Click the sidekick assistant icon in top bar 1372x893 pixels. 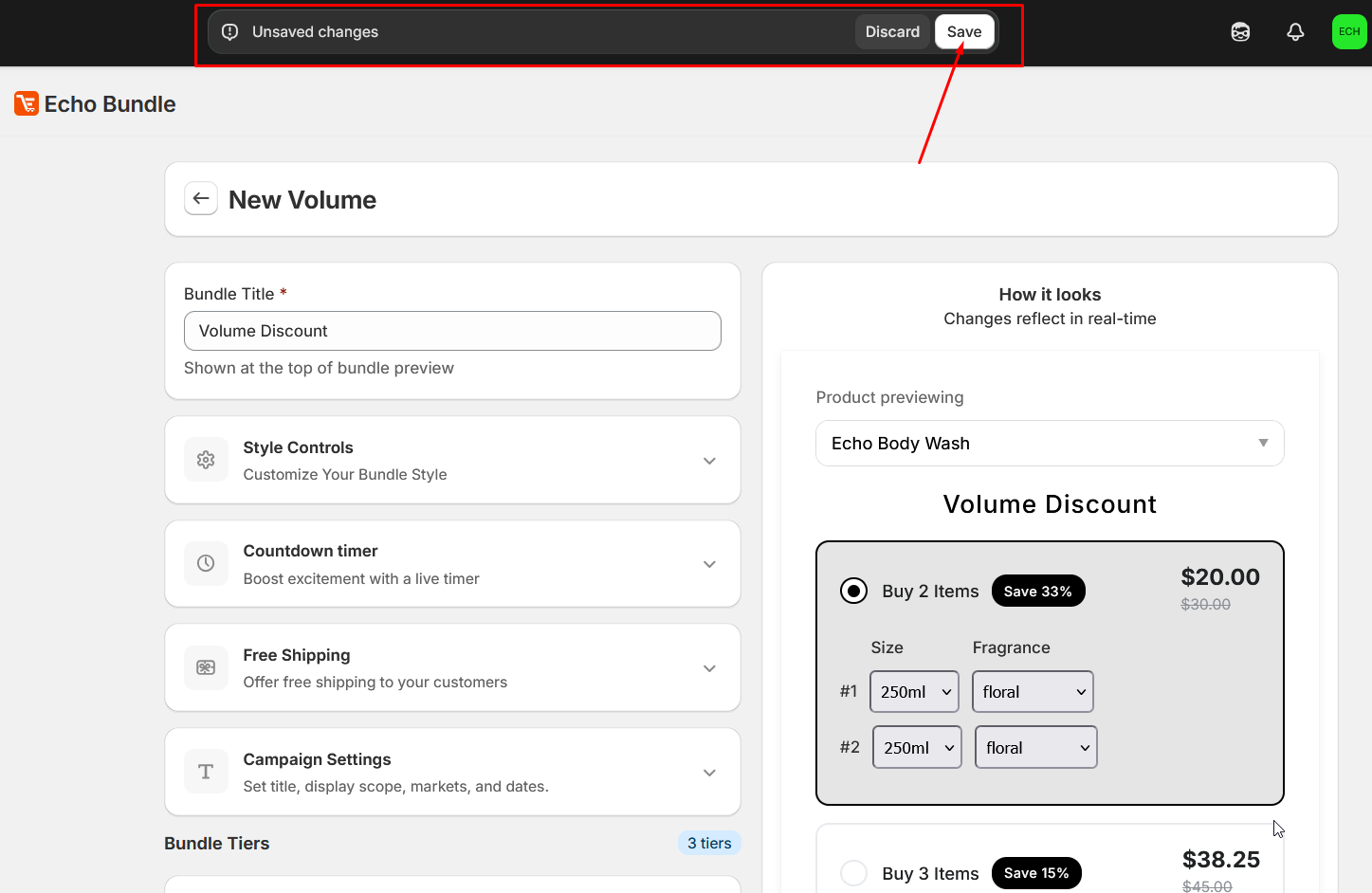point(1240,32)
